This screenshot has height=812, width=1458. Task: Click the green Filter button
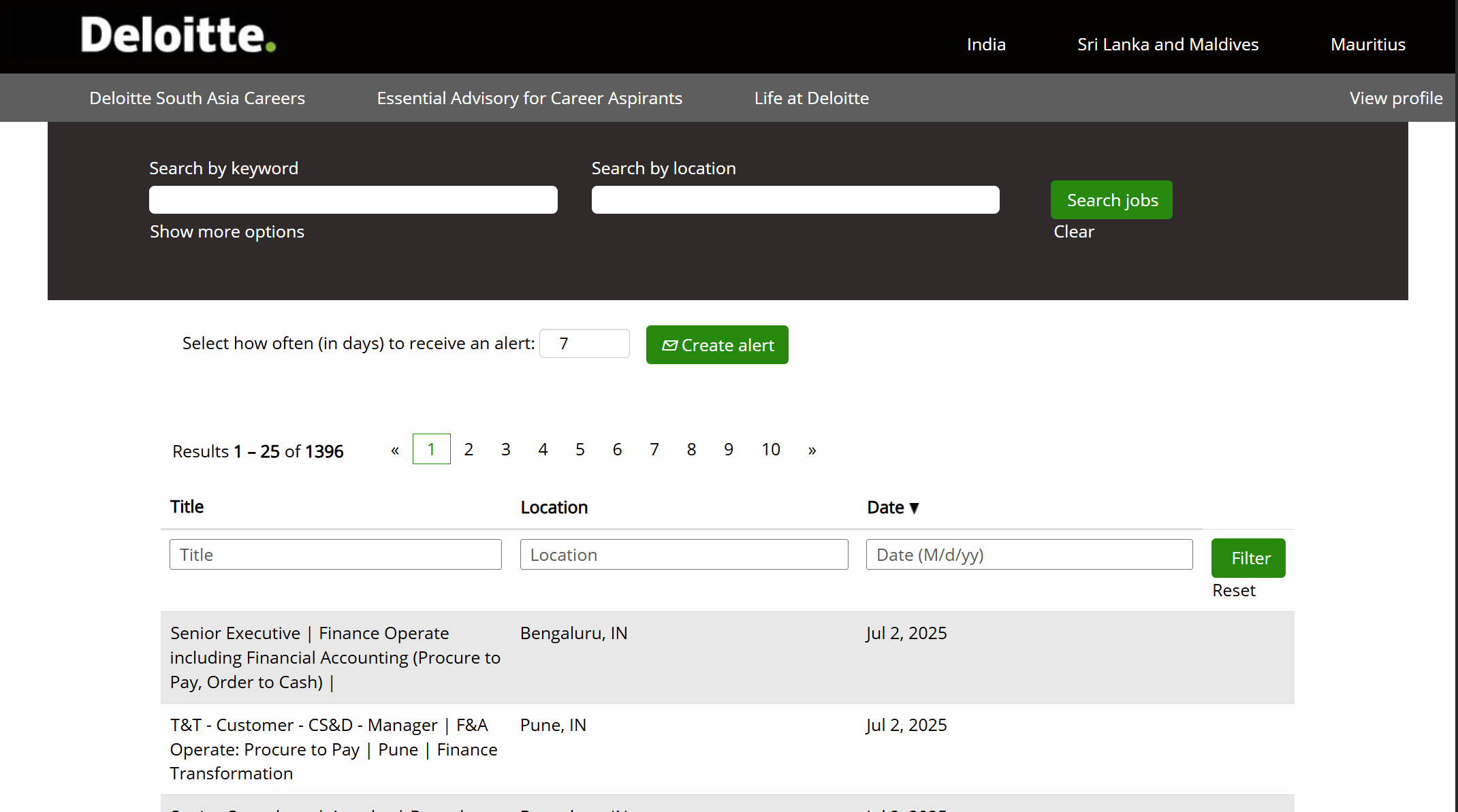coord(1248,558)
